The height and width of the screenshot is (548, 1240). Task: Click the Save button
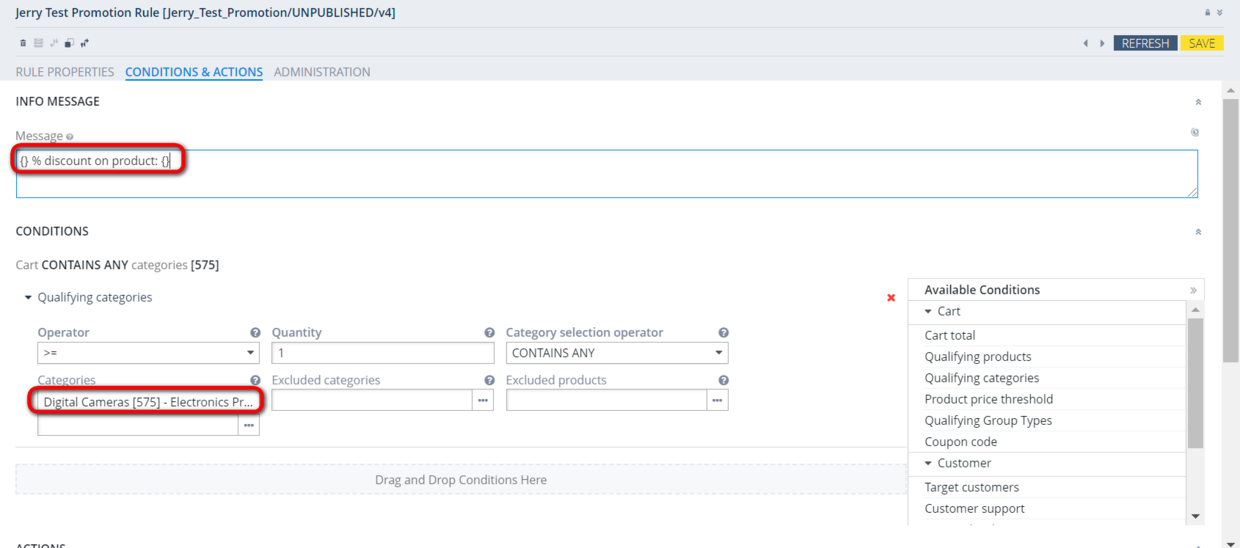coord(1202,44)
